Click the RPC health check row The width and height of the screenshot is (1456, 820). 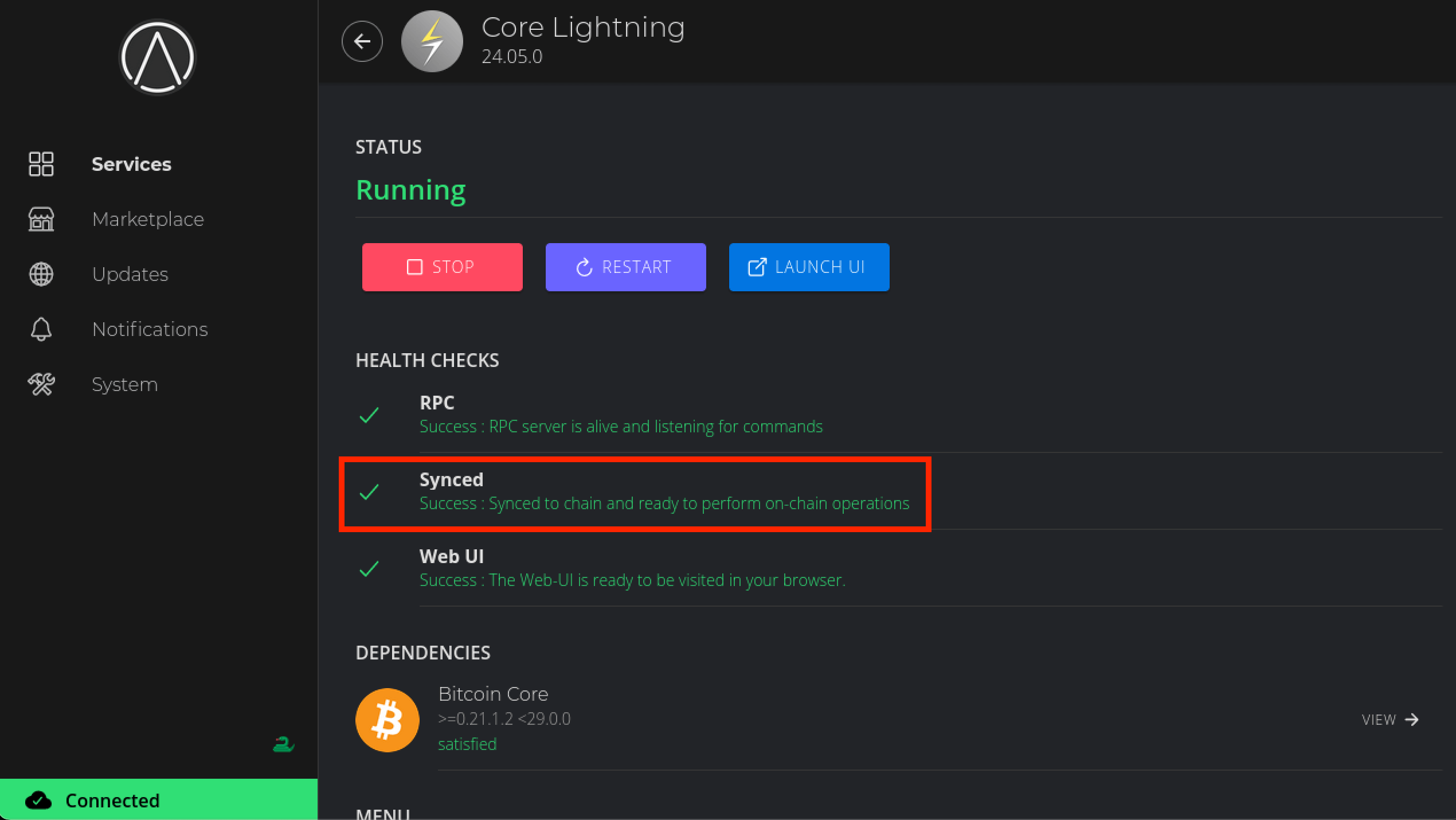[x=620, y=415]
